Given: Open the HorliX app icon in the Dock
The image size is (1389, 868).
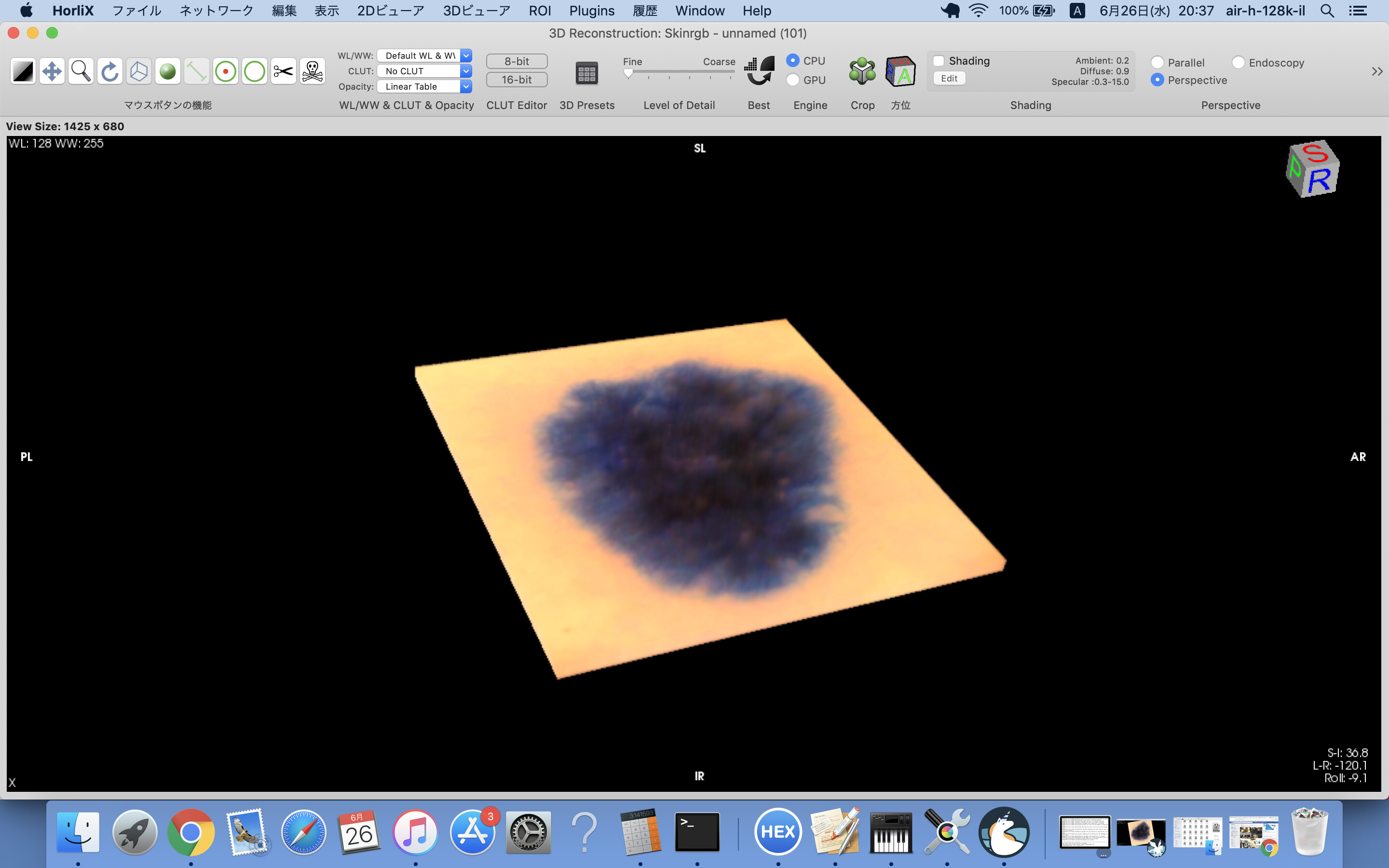Looking at the screenshot, I should coord(1003,832).
